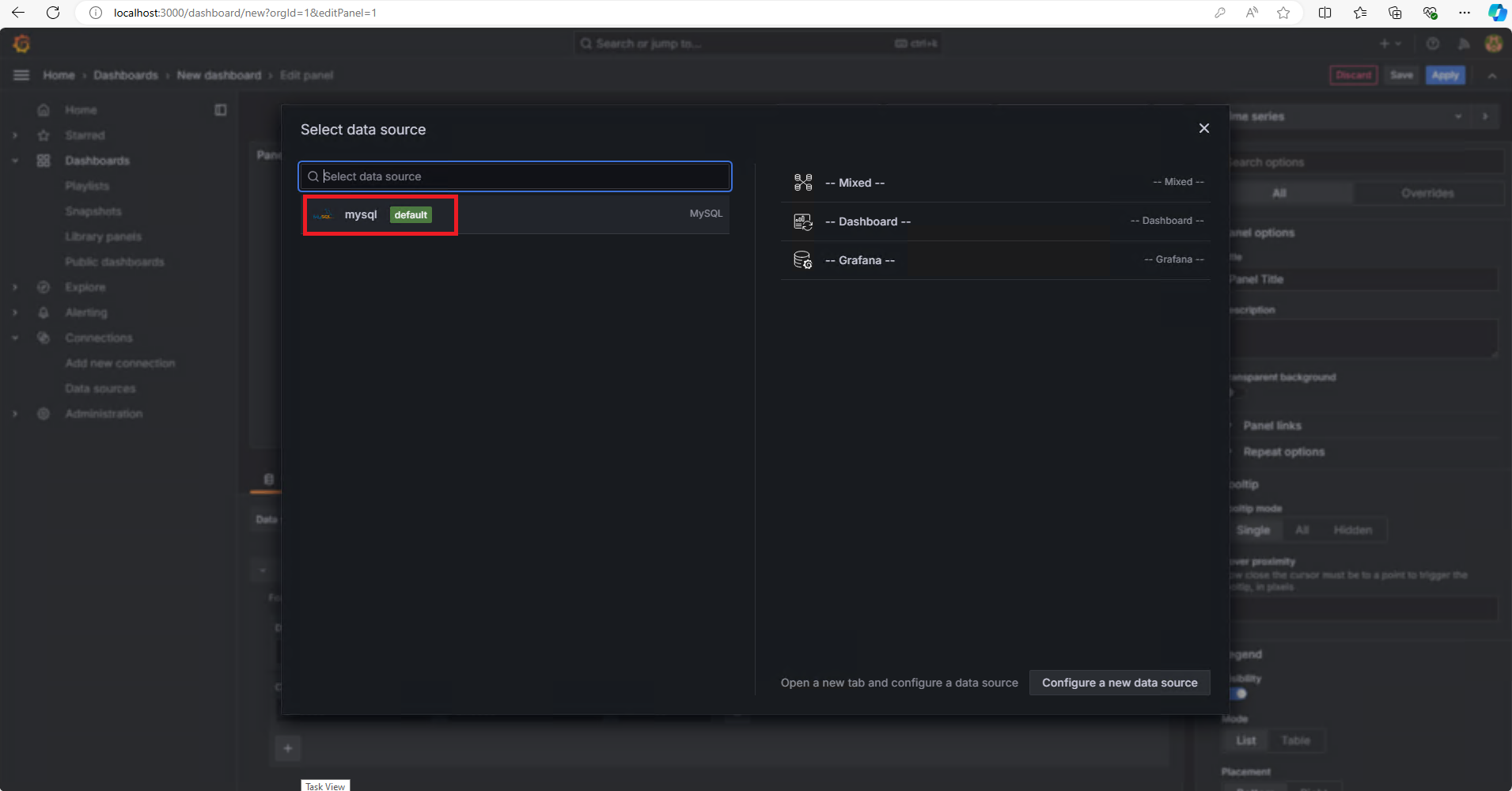Toggle the Legend visibility switch

tap(1237, 694)
